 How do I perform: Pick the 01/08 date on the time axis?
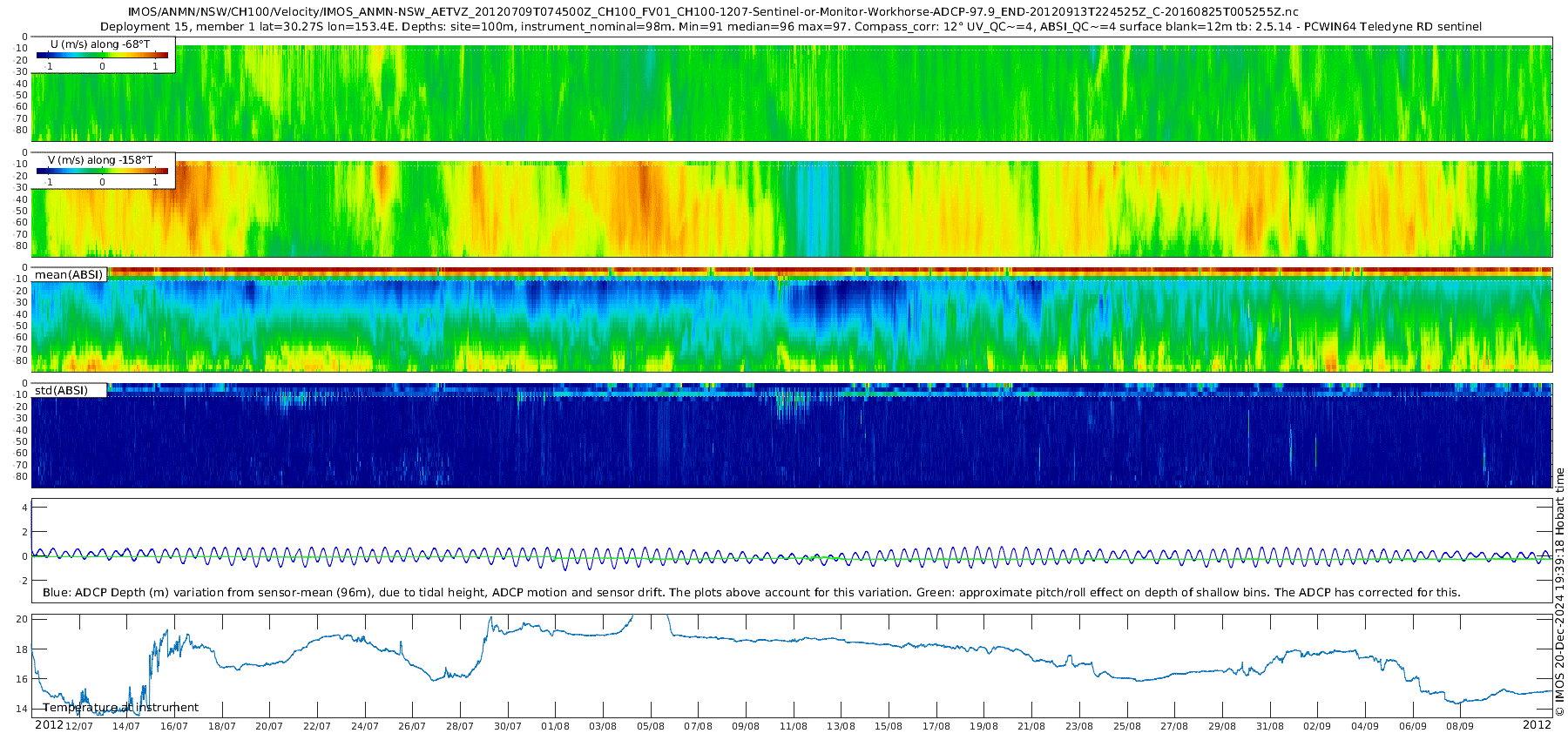pyautogui.click(x=555, y=726)
